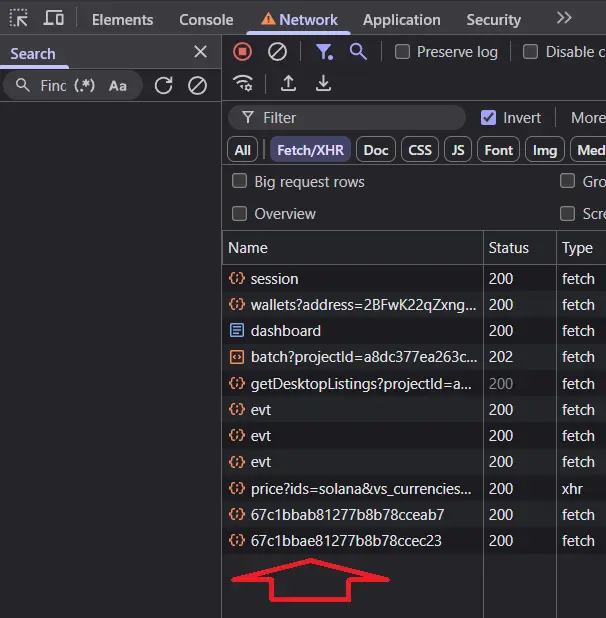Viewport: 606px width, 618px height.
Task: Open the More filters dropdown
Action: [x=588, y=117]
